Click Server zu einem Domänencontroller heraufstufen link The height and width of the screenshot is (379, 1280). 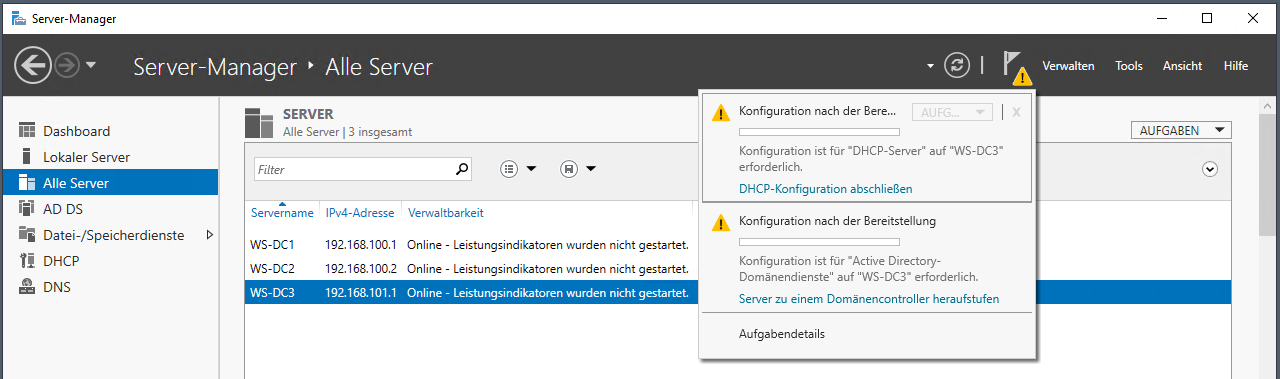(x=869, y=299)
